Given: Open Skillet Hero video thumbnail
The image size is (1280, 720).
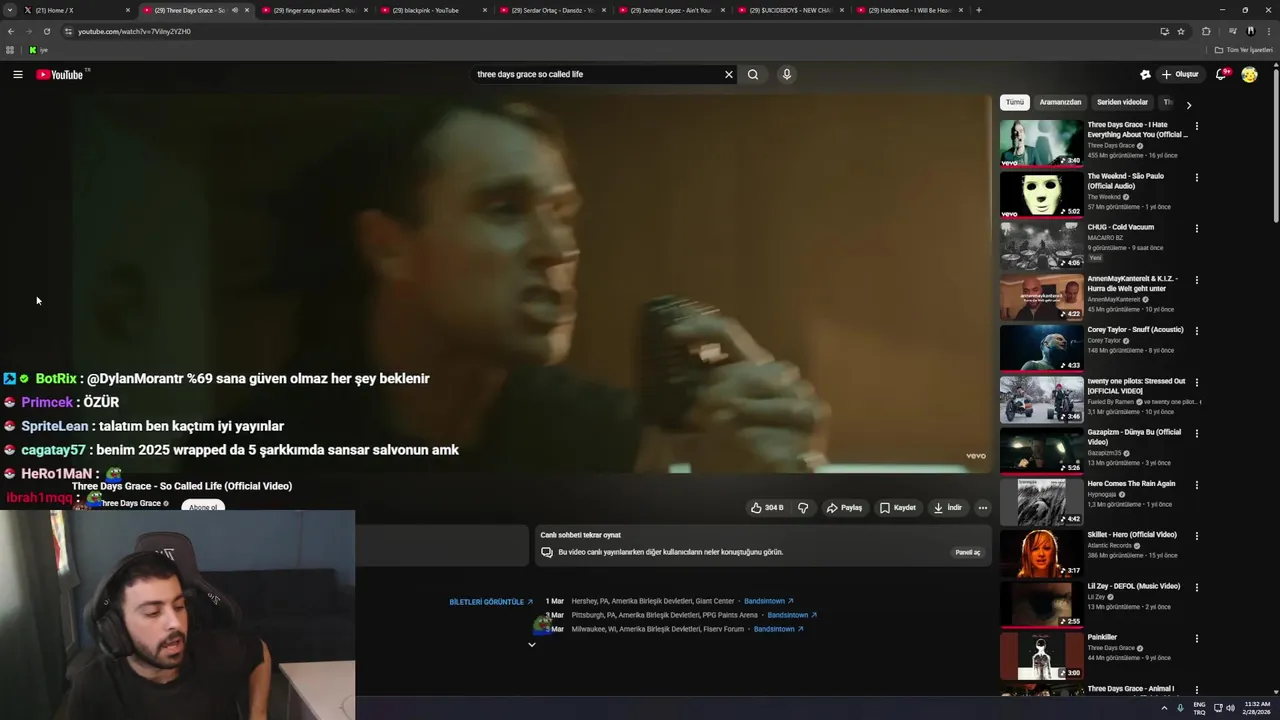Looking at the screenshot, I should tap(1041, 553).
